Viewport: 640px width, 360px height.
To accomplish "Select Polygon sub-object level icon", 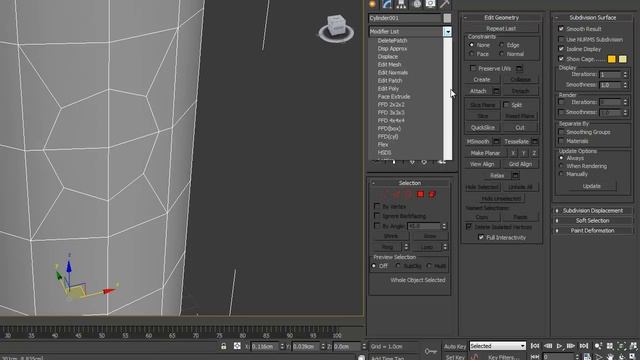I will (420, 195).
